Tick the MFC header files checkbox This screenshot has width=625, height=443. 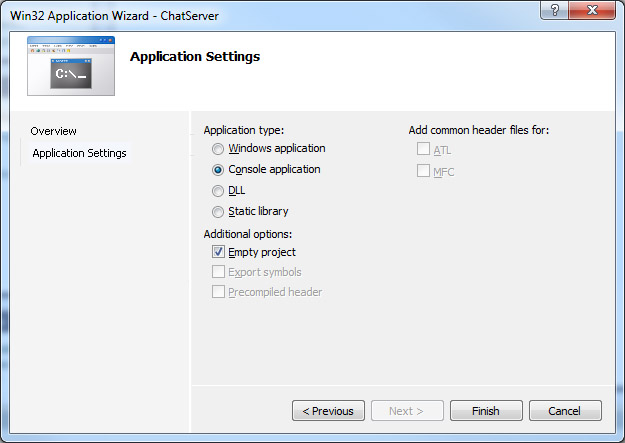click(423, 171)
